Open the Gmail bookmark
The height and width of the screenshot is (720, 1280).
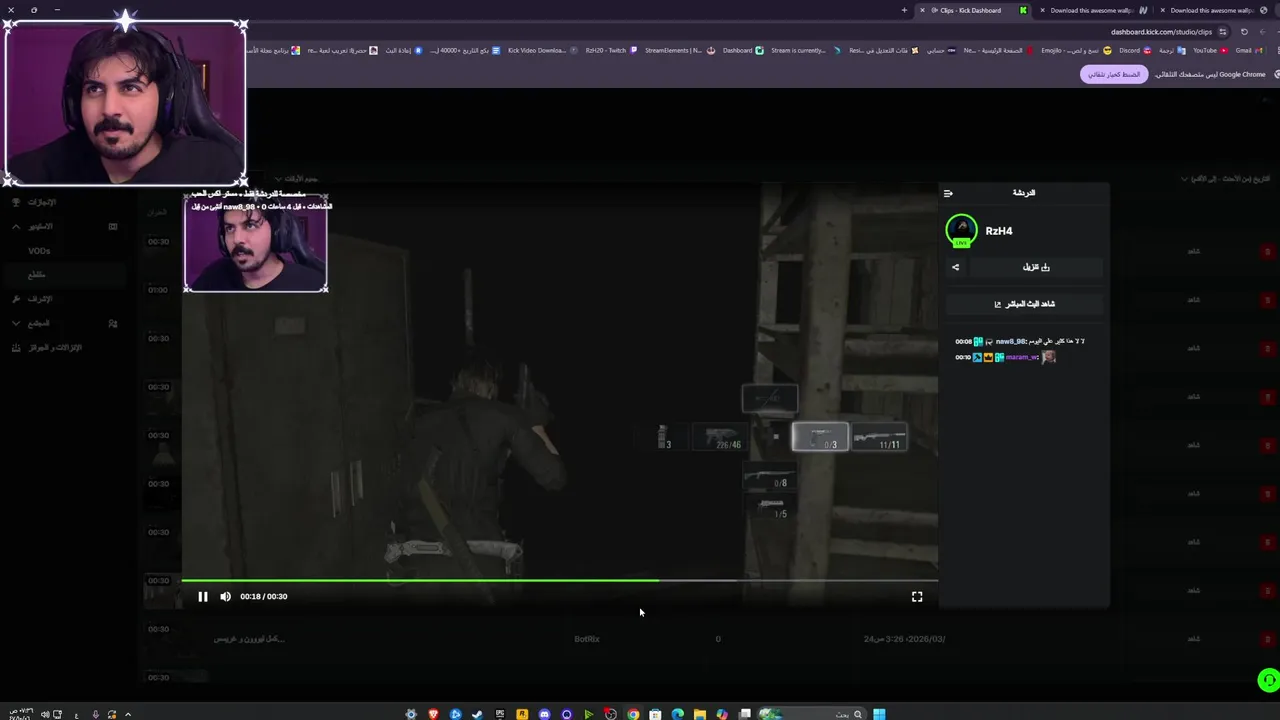pyautogui.click(x=1248, y=50)
